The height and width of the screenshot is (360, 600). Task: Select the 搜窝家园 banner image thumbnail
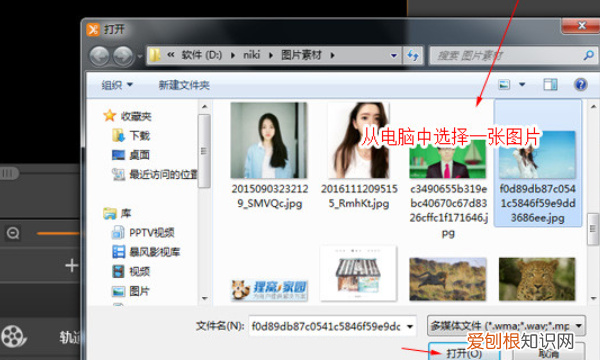point(269,290)
